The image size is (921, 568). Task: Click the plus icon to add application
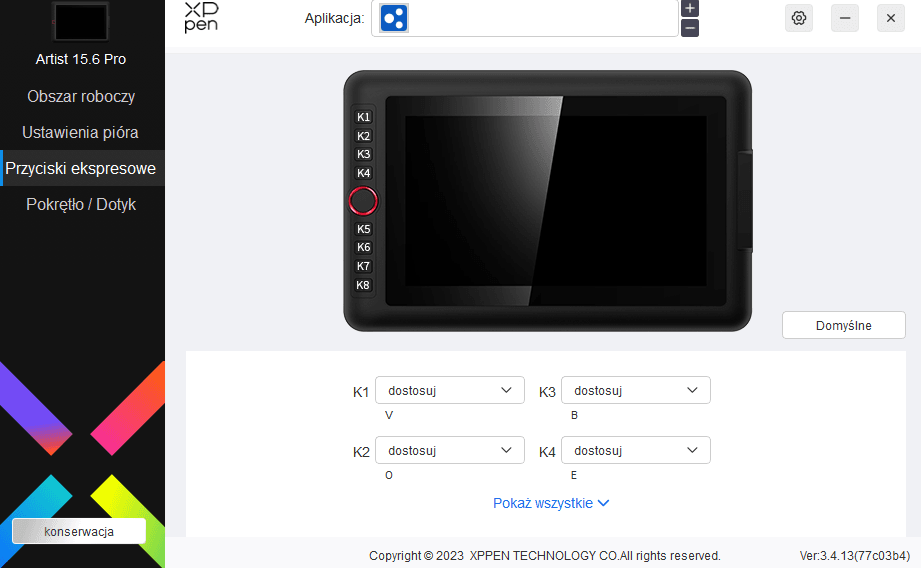tap(690, 8)
